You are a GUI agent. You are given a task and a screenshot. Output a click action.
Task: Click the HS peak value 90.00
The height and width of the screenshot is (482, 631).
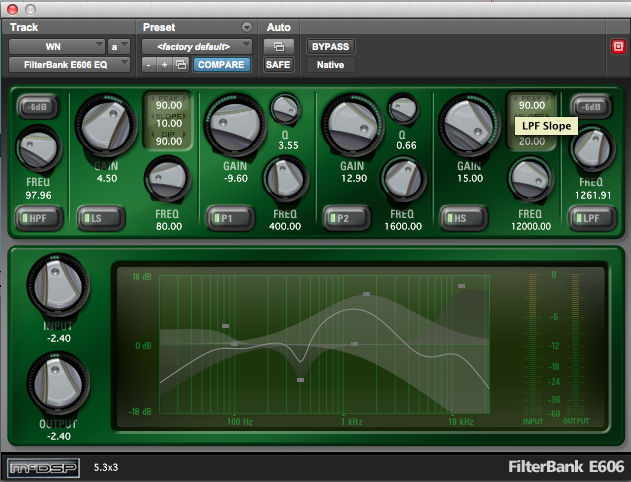tap(532, 105)
